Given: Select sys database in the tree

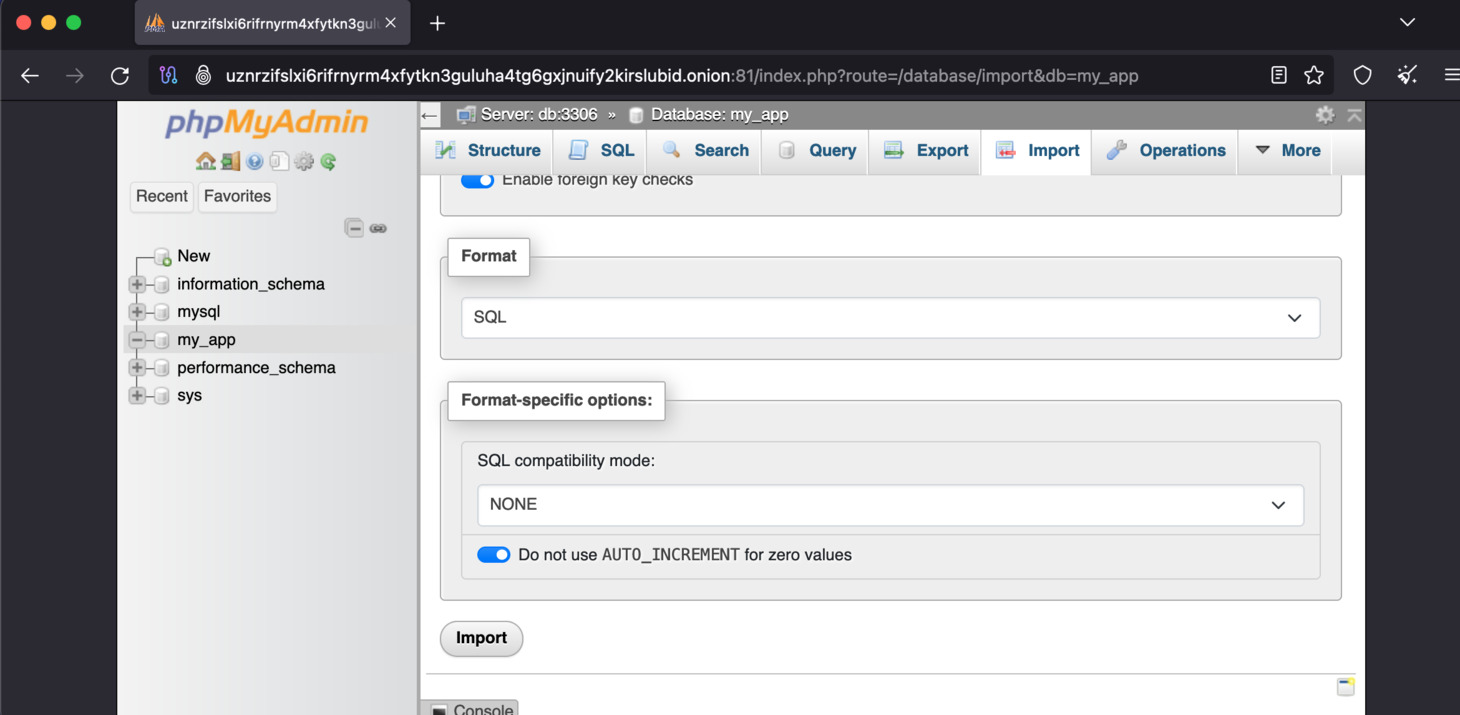Looking at the screenshot, I should tap(189, 396).
